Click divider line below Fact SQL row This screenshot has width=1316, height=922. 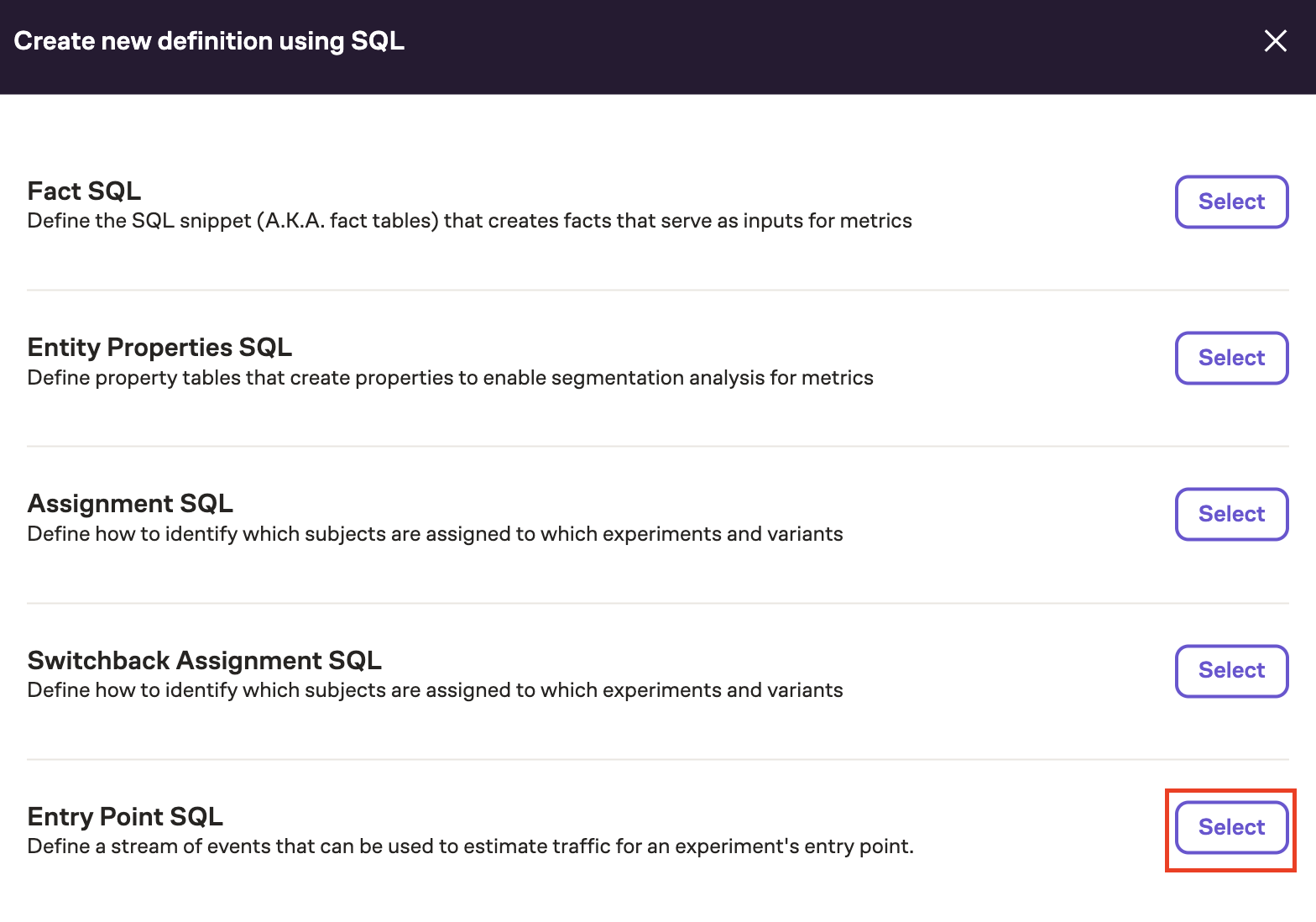[657, 290]
